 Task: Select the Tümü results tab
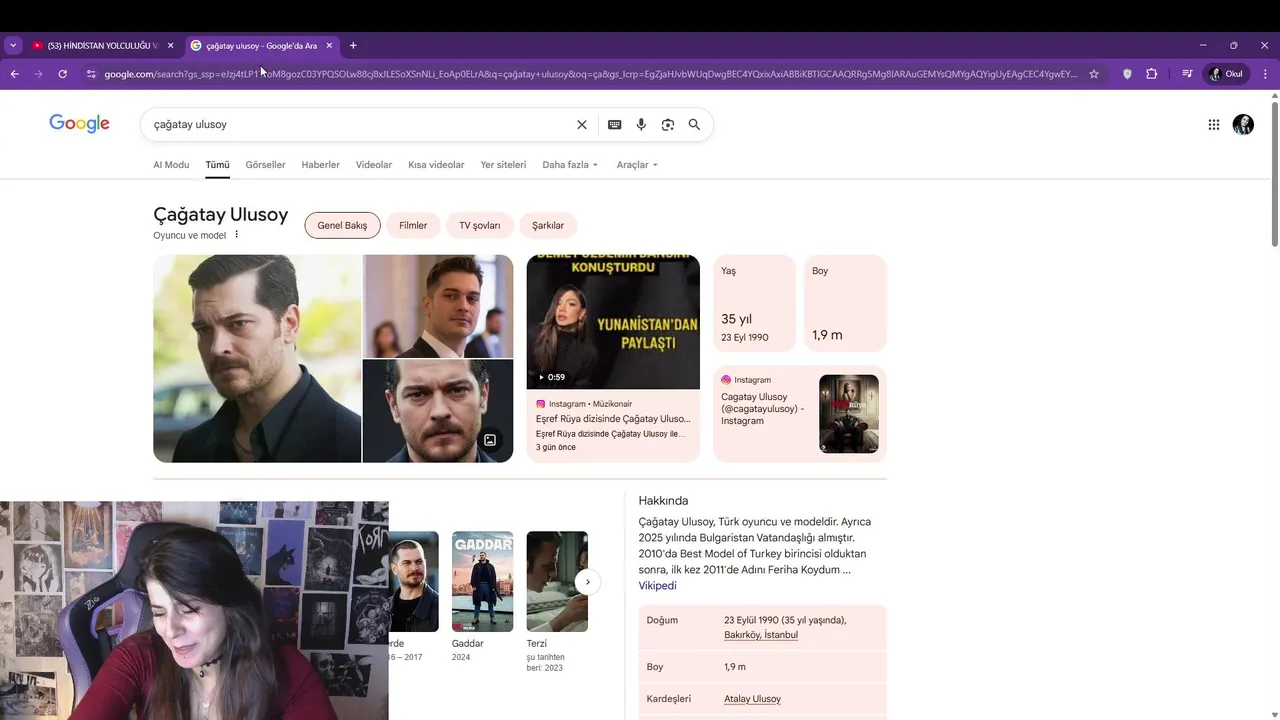point(217,165)
